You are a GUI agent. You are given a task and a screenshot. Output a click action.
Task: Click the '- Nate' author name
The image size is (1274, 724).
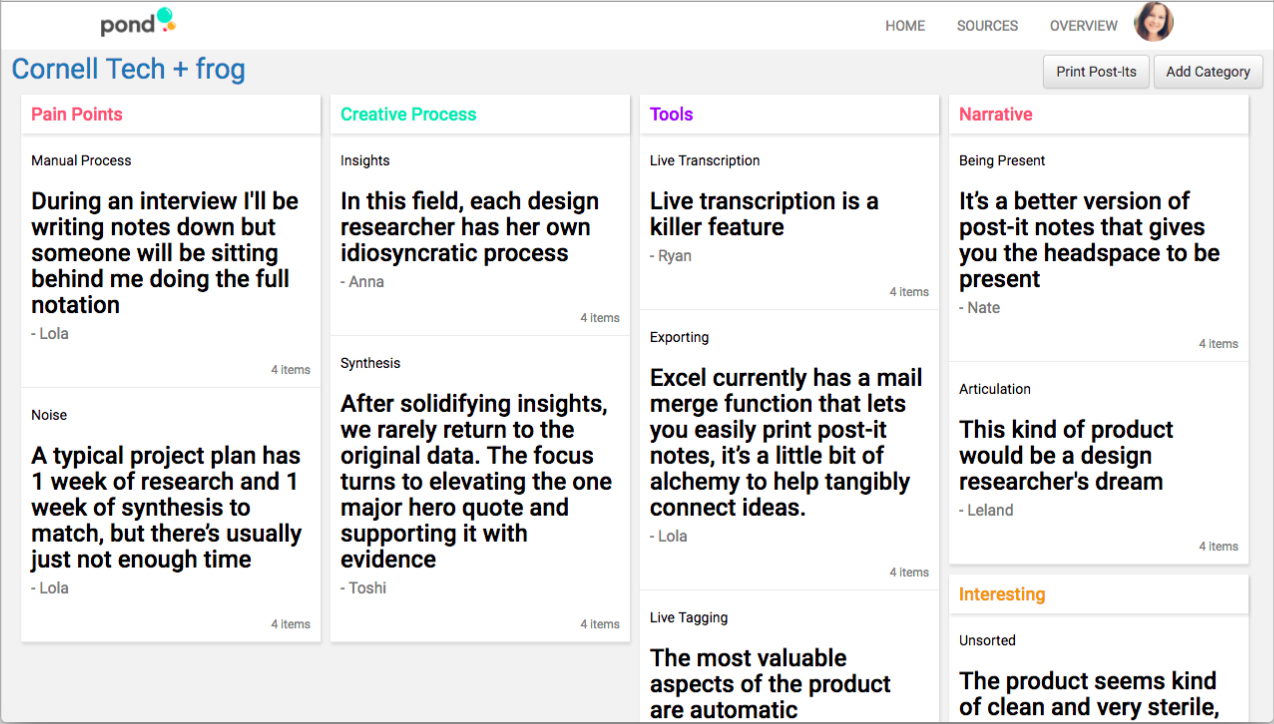(x=979, y=308)
